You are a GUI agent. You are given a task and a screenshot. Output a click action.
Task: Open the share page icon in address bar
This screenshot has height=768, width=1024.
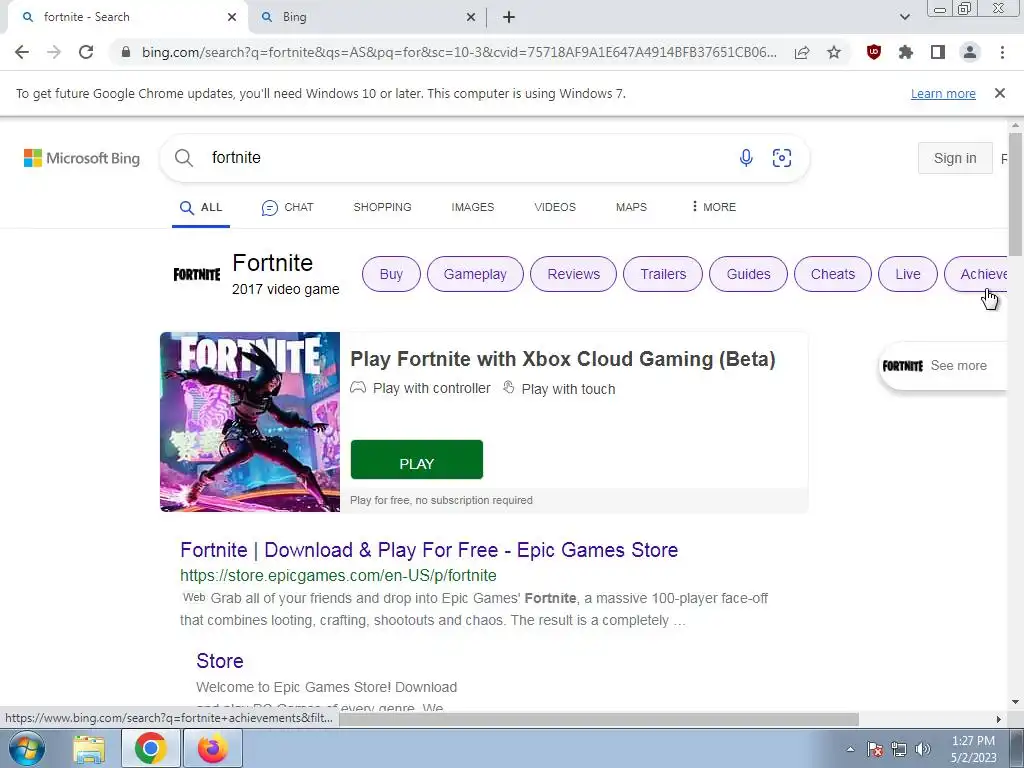pyautogui.click(x=802, y=52)
